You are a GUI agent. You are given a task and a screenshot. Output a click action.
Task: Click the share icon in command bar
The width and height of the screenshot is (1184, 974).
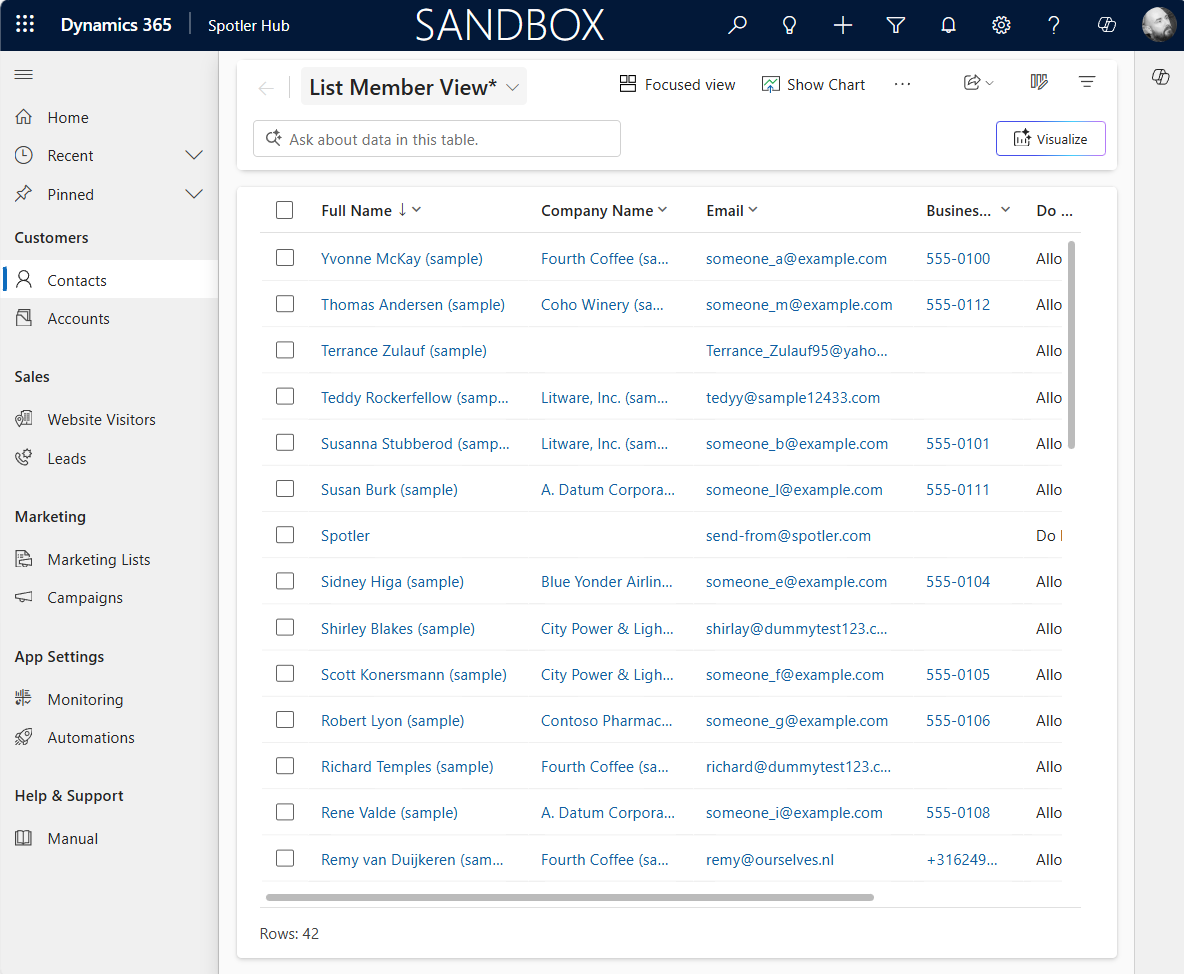click(972, 82)
